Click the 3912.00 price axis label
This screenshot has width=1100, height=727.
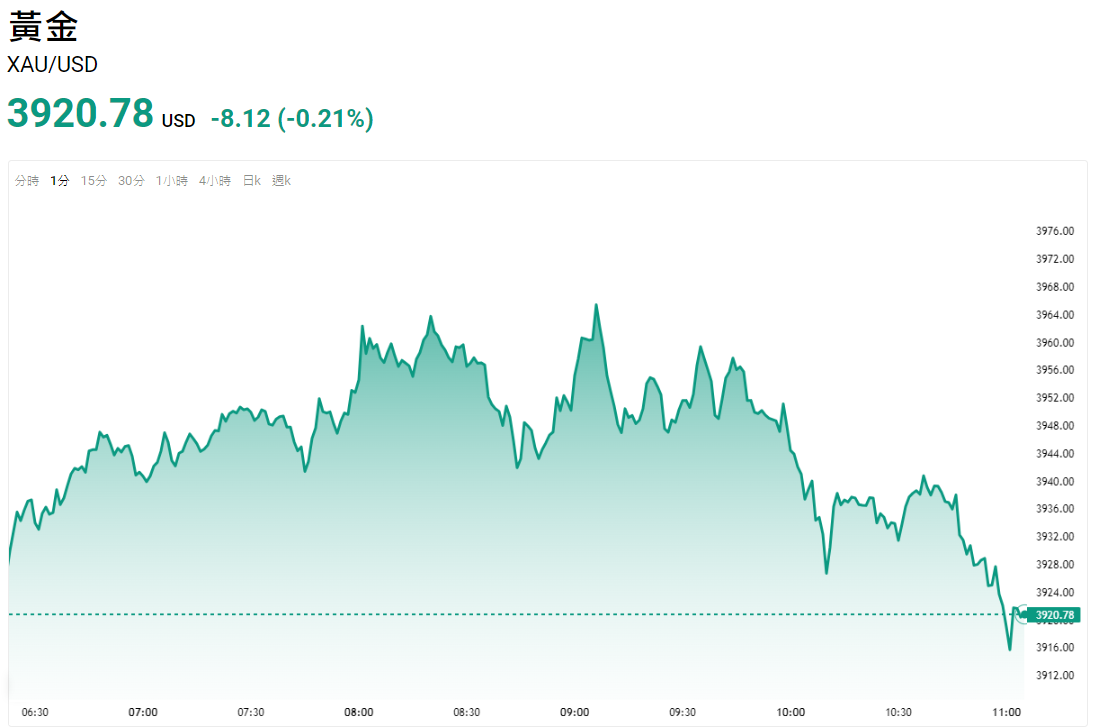point(1055,675)
